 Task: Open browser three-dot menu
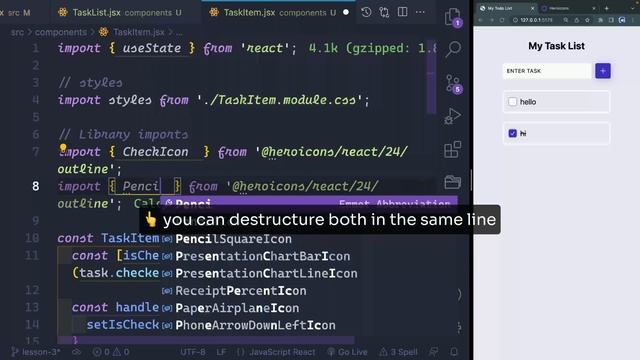point(633,20)
